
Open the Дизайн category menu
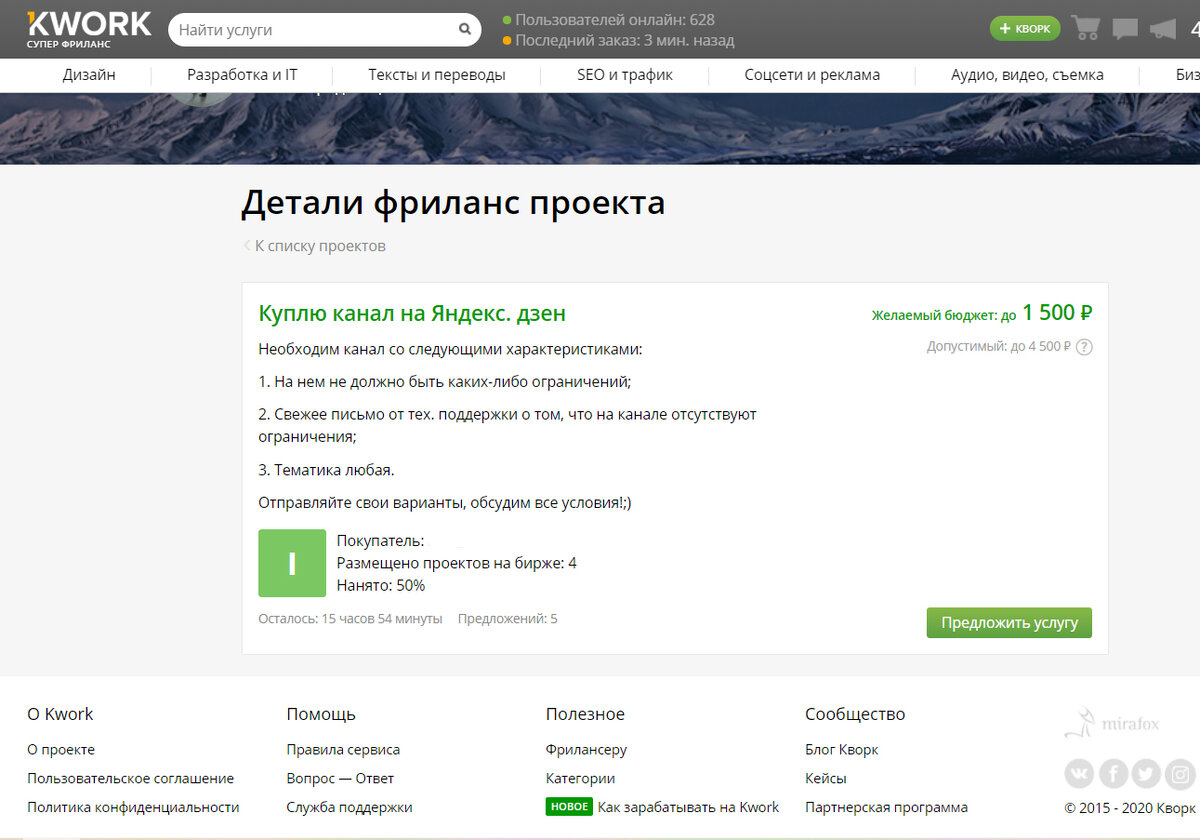coord(89,75)
